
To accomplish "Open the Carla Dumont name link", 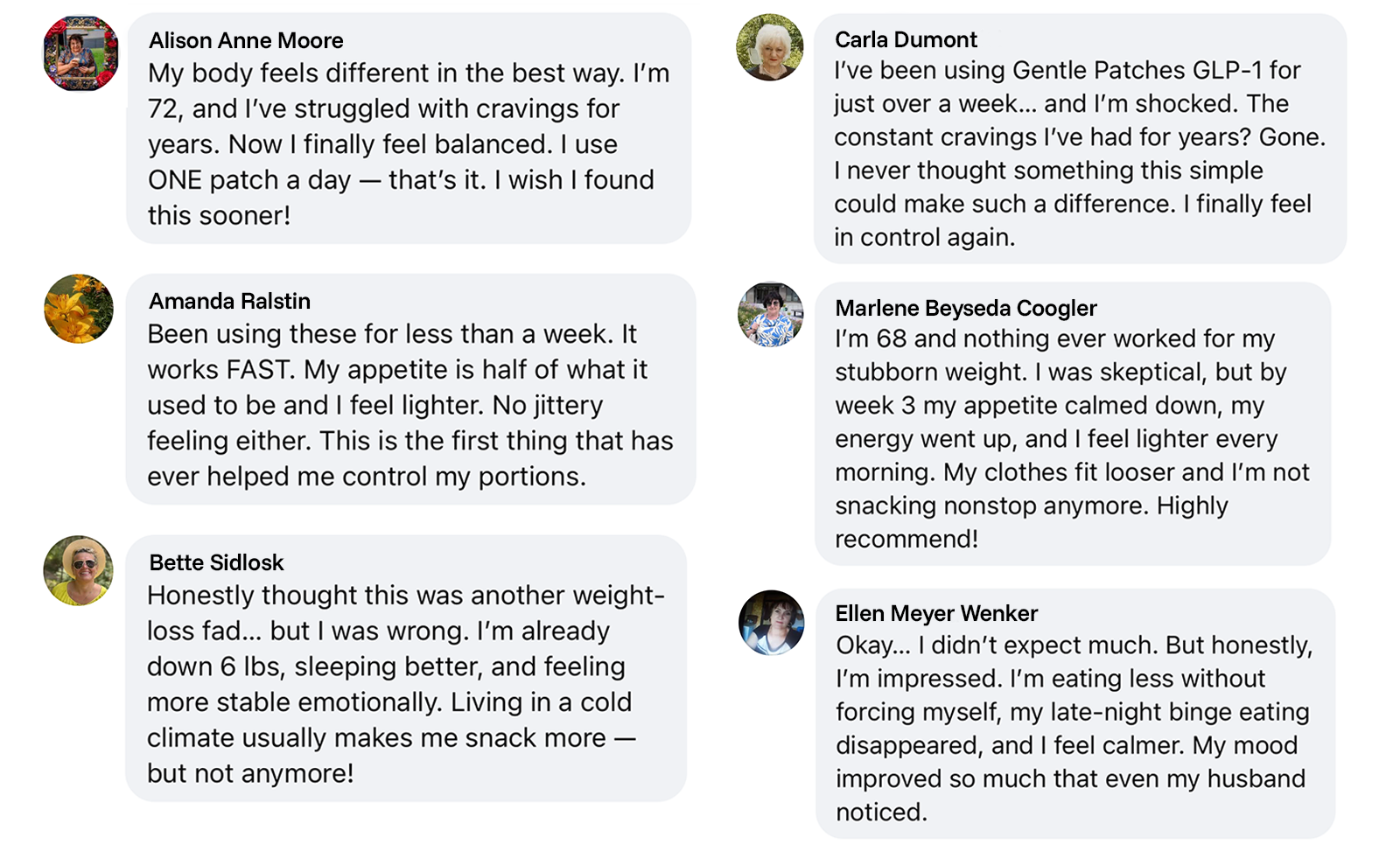I will 906,39.
